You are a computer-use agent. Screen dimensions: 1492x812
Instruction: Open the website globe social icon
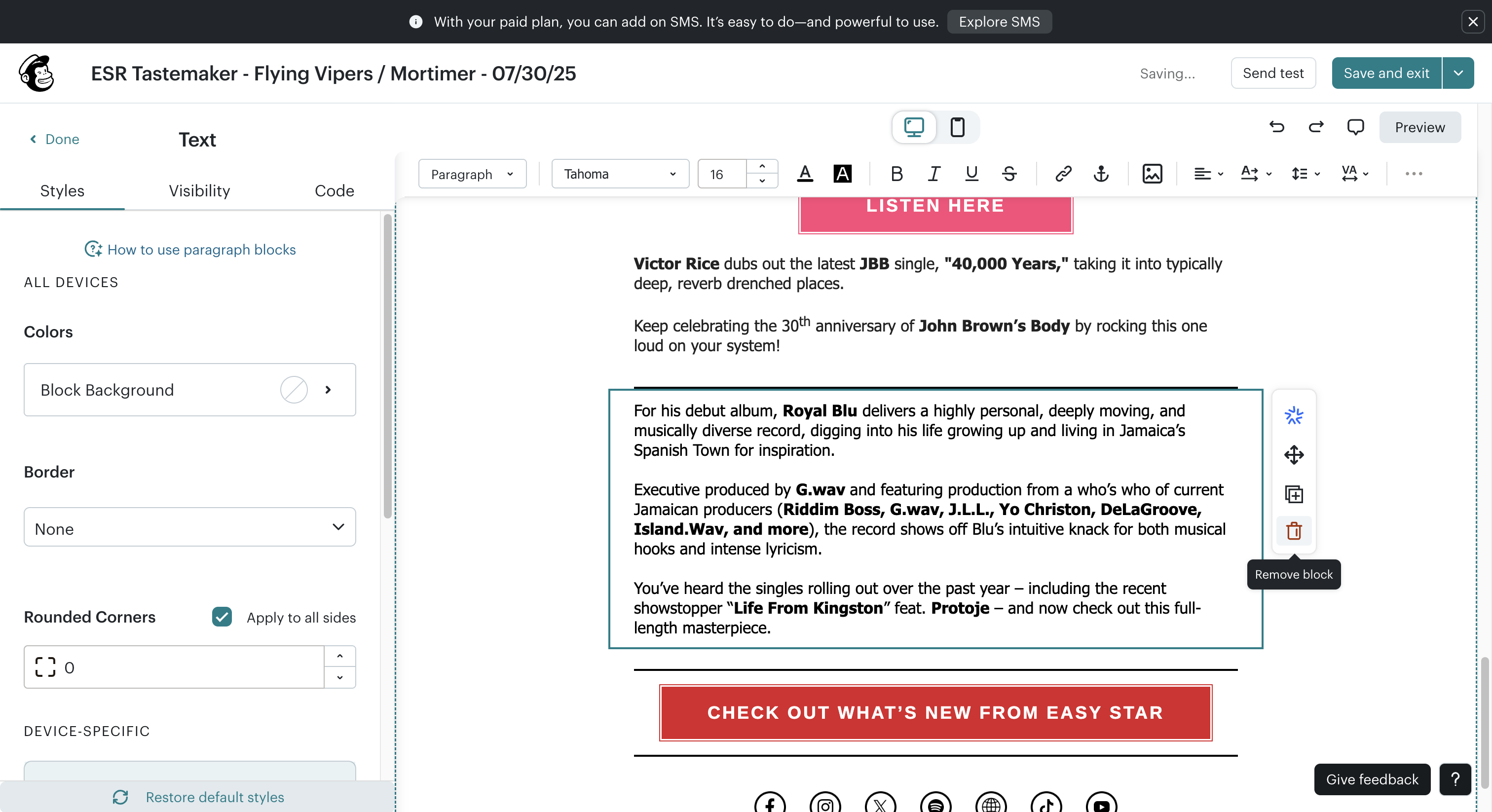click(991, 802)
